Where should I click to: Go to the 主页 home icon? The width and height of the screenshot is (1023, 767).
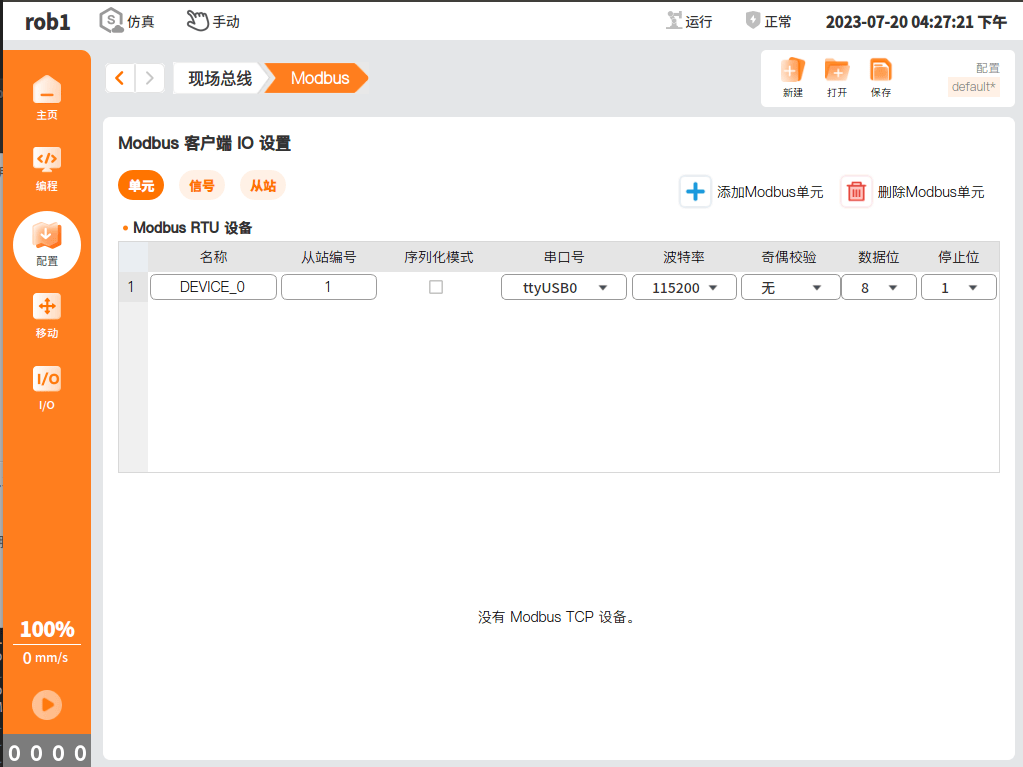tap(47, 90)
